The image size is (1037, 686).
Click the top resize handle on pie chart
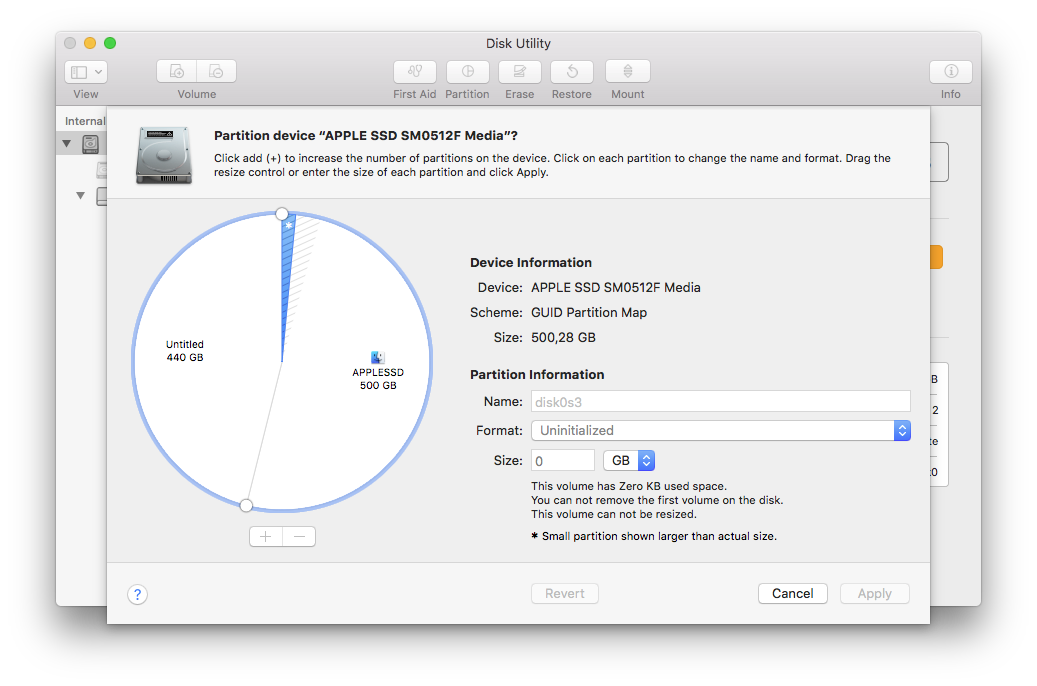(282, 214)
